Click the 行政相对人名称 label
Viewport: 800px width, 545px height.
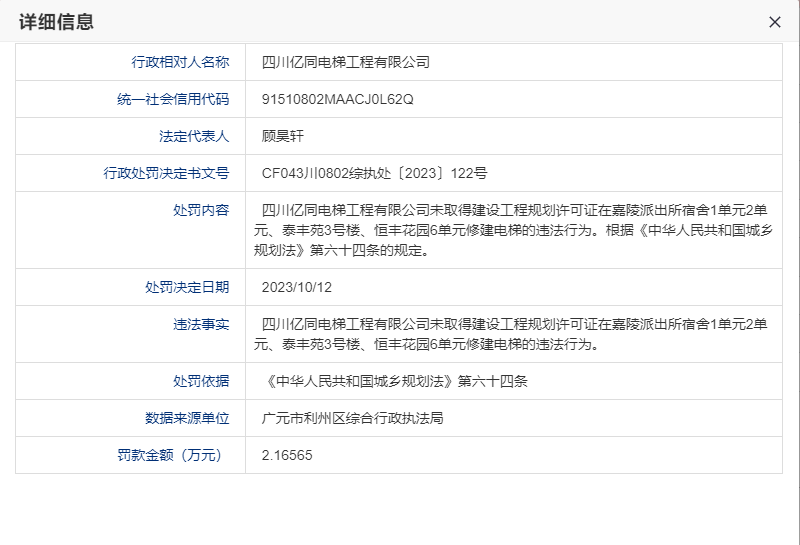[180, 62]
